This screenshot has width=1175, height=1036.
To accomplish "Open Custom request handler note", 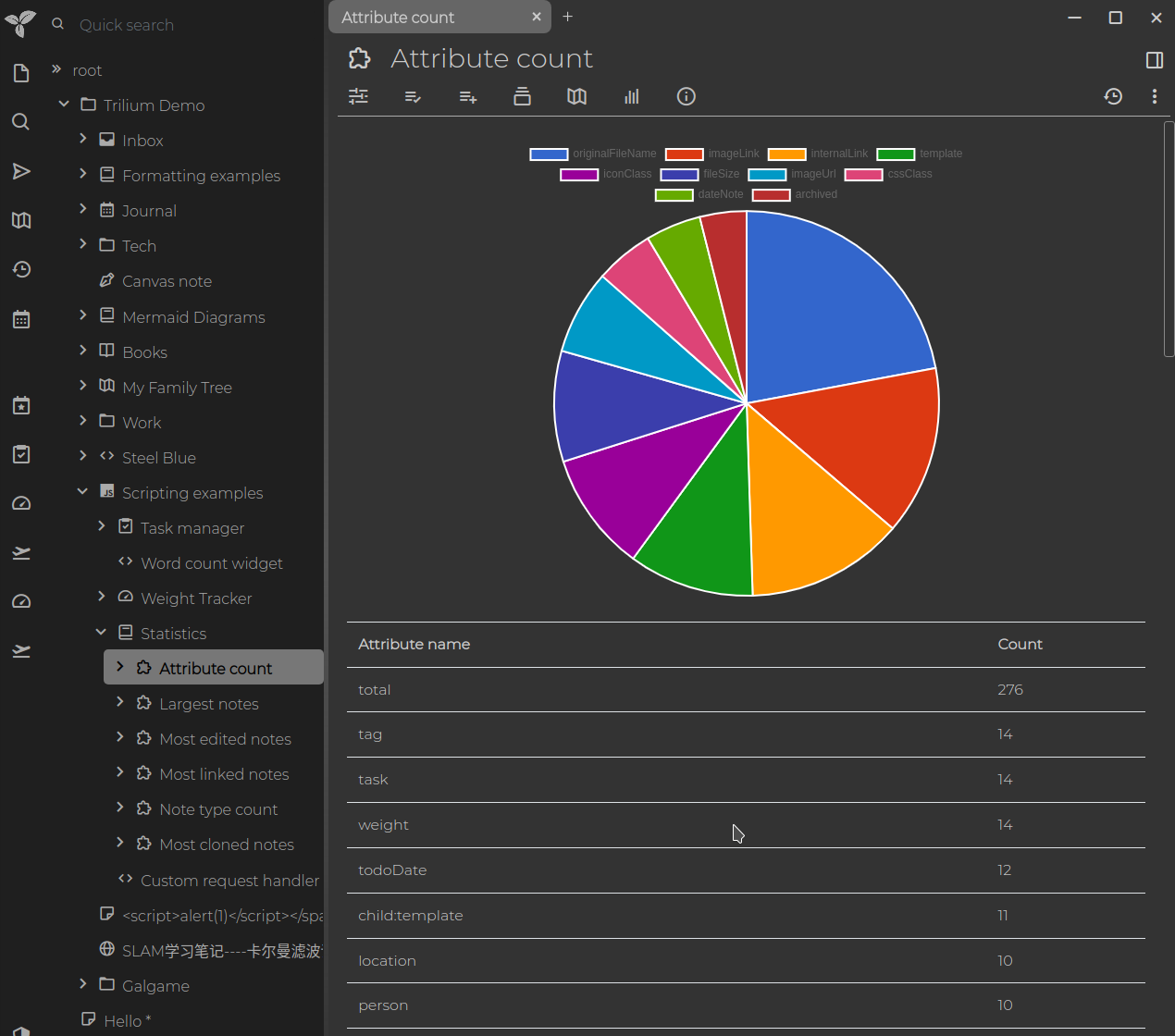I will pyautogui.click(x=229, y=881).
